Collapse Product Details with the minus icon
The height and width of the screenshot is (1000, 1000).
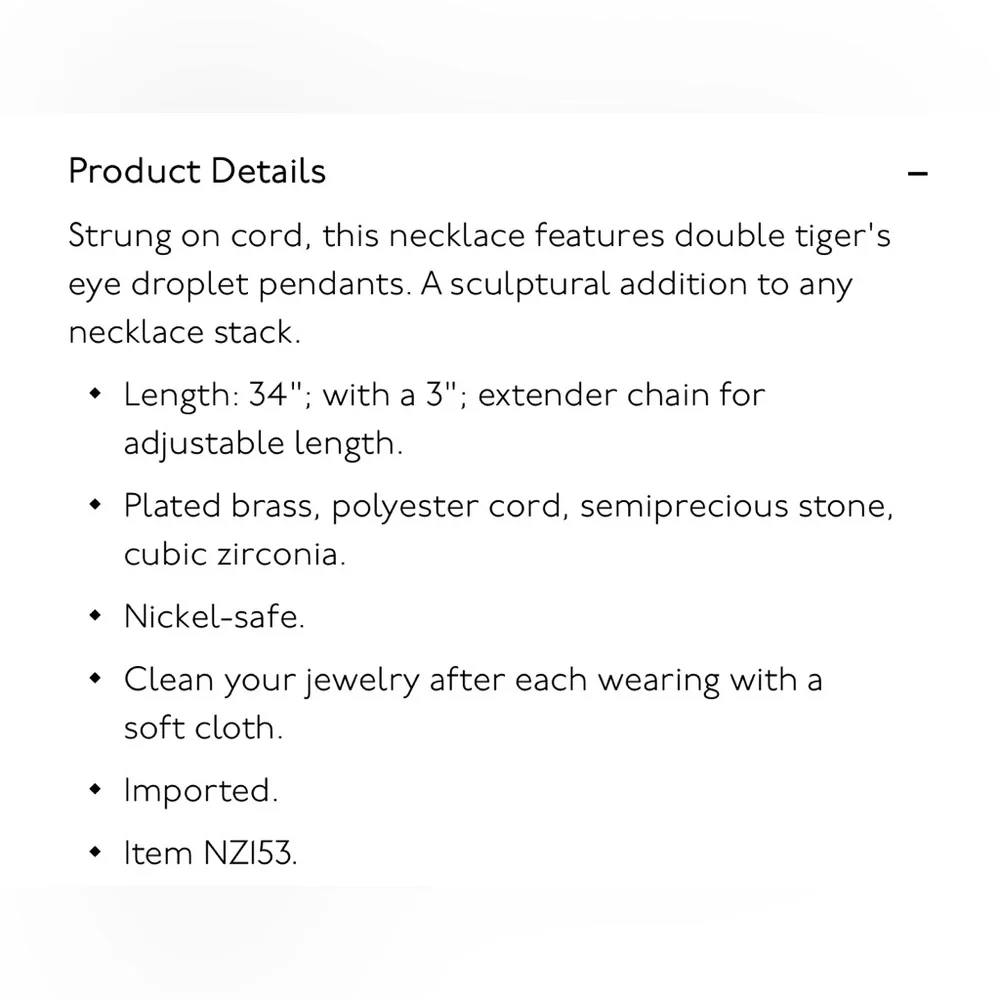pyautogui.click(x=918, y=173)
